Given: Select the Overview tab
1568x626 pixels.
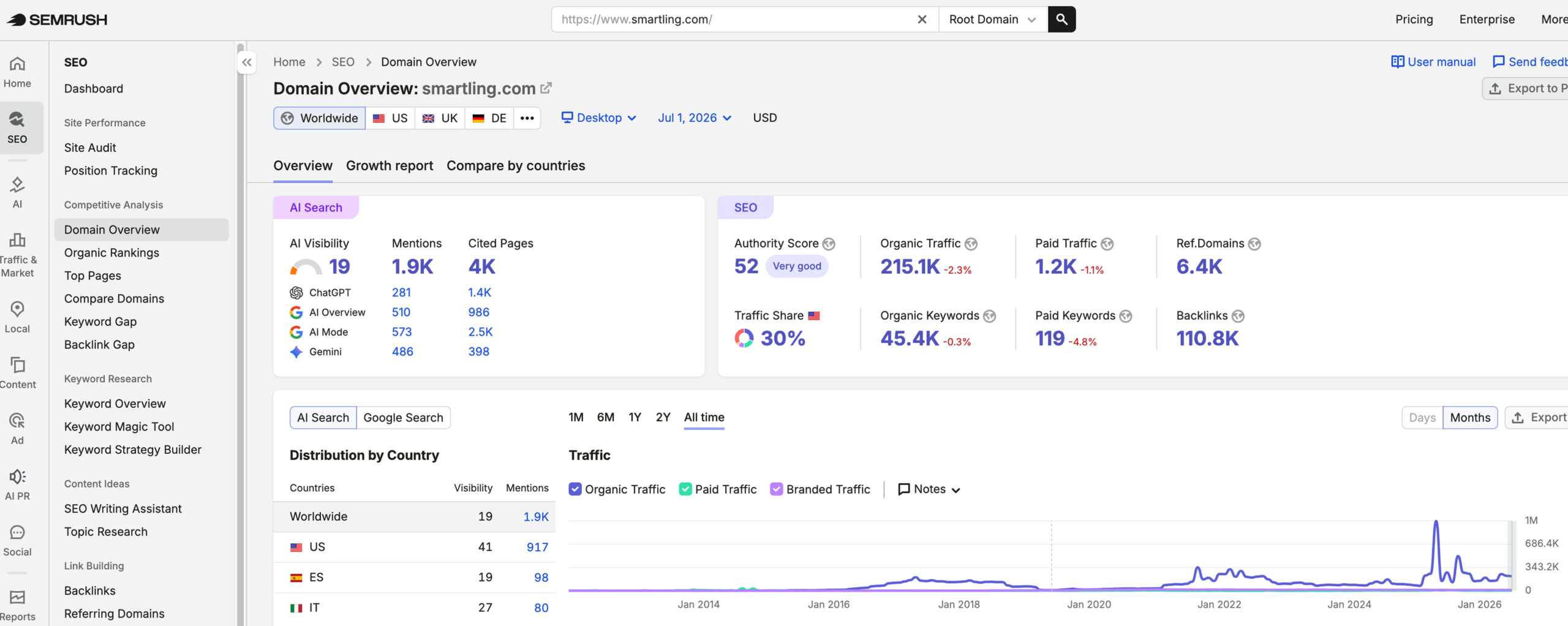Looking at the screenshot, I should 303,165.
